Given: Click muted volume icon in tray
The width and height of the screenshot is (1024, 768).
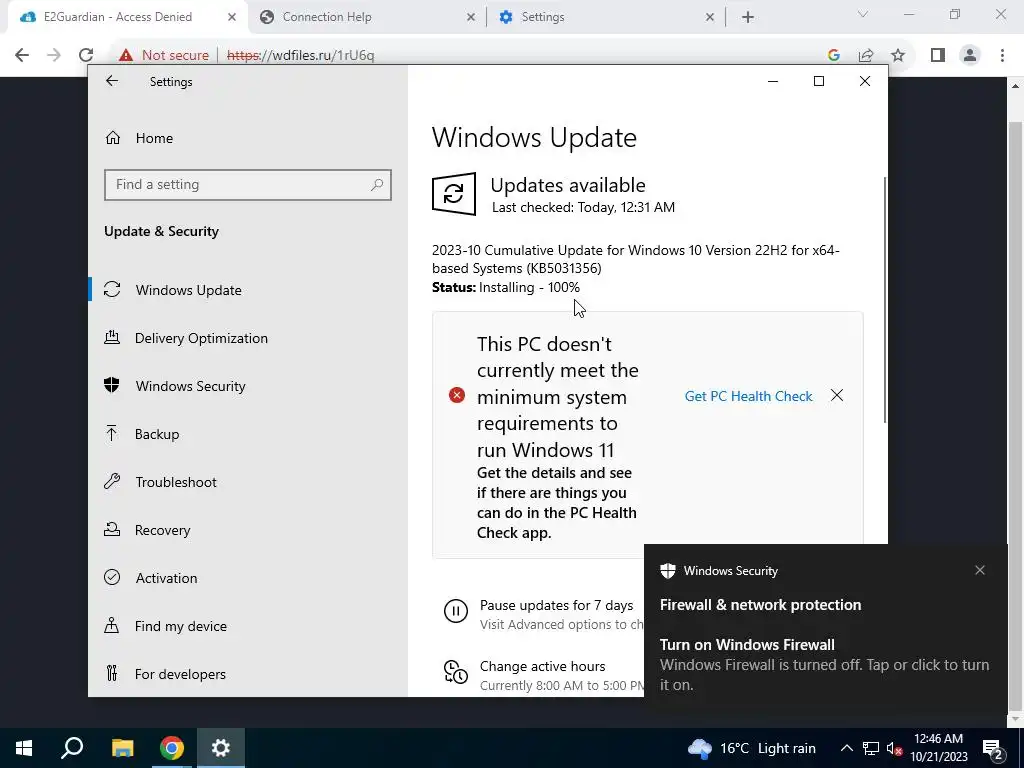Looking at the screenshot, I should [894, 749].
